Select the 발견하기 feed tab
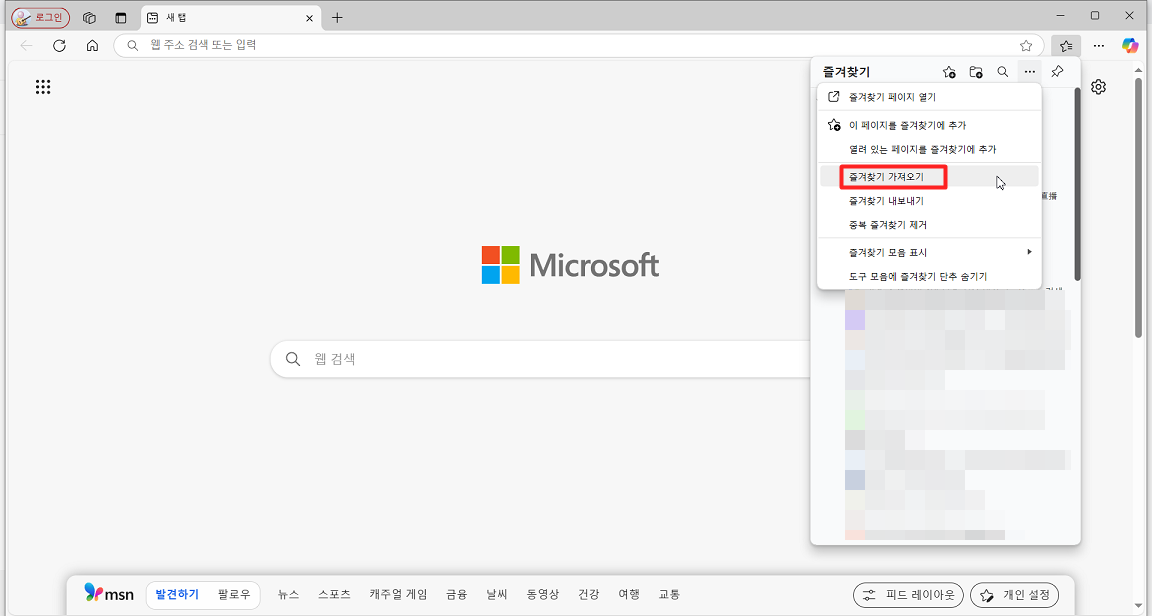Screen dimensions: 1152x616 177,594
